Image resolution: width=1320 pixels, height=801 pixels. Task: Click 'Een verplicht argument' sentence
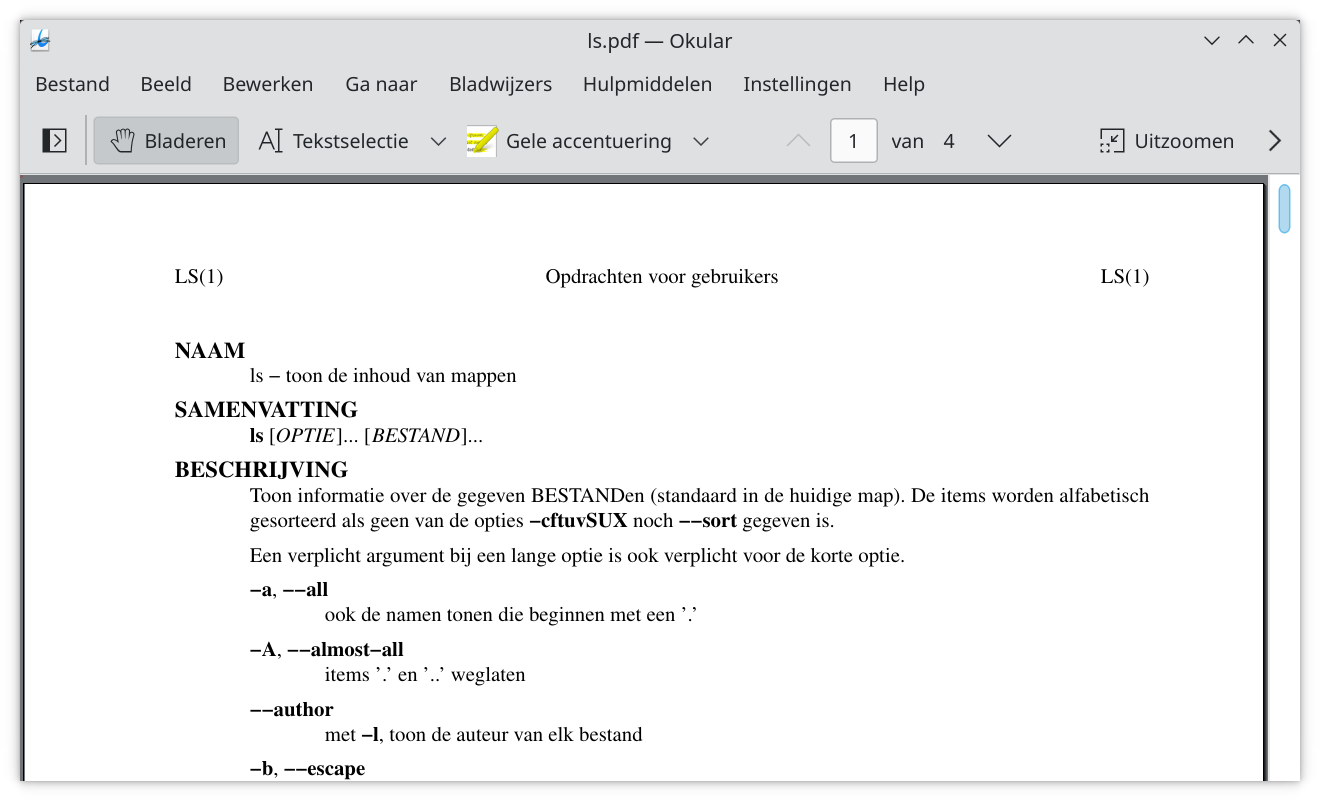click(x=577, y=556)
